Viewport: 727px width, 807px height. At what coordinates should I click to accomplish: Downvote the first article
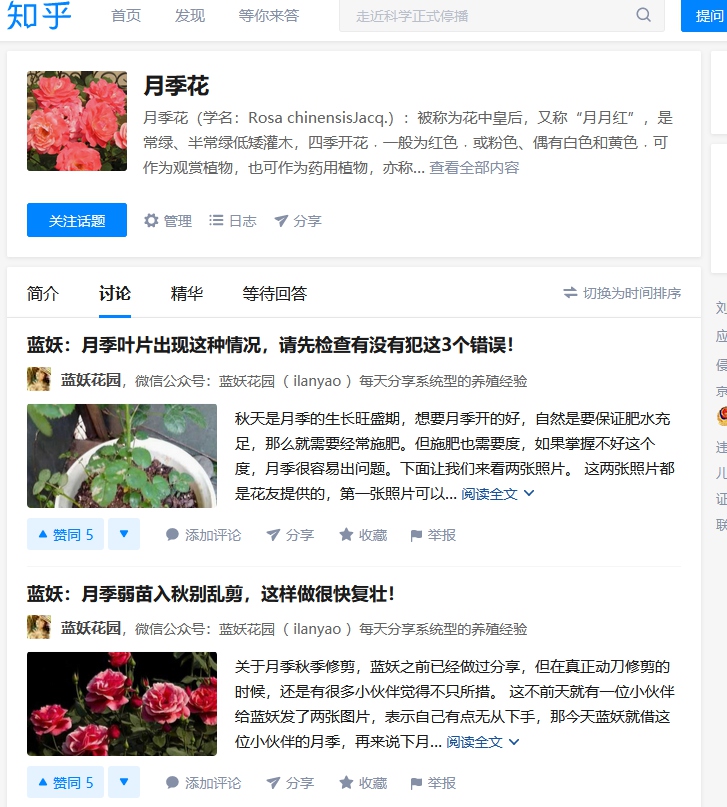(x=124, y=534)
